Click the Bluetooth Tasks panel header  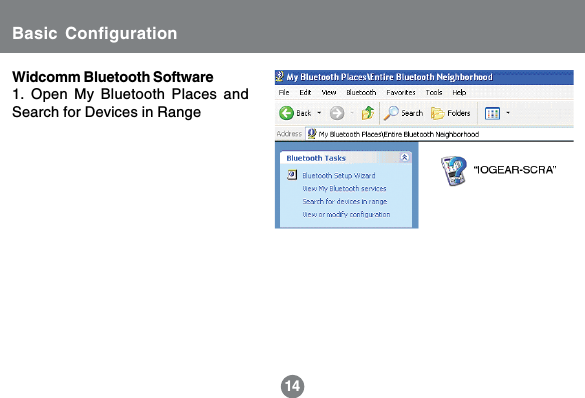pyautogui.click(x=346, y=158)
